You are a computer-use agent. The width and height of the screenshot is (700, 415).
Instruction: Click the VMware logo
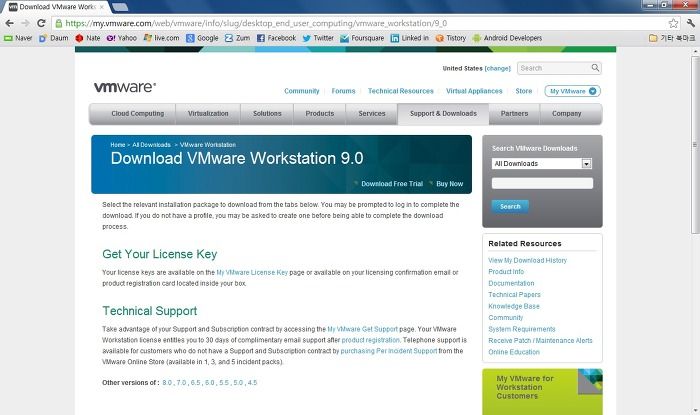click(125, 87)
